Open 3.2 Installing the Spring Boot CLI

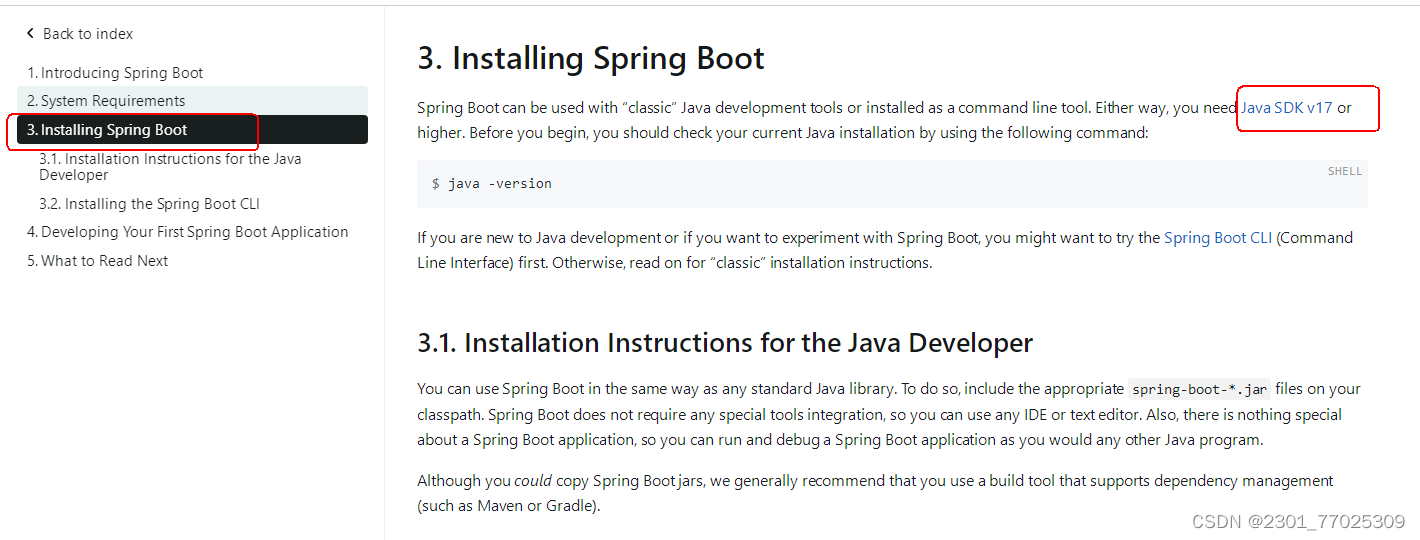[149, 204]
